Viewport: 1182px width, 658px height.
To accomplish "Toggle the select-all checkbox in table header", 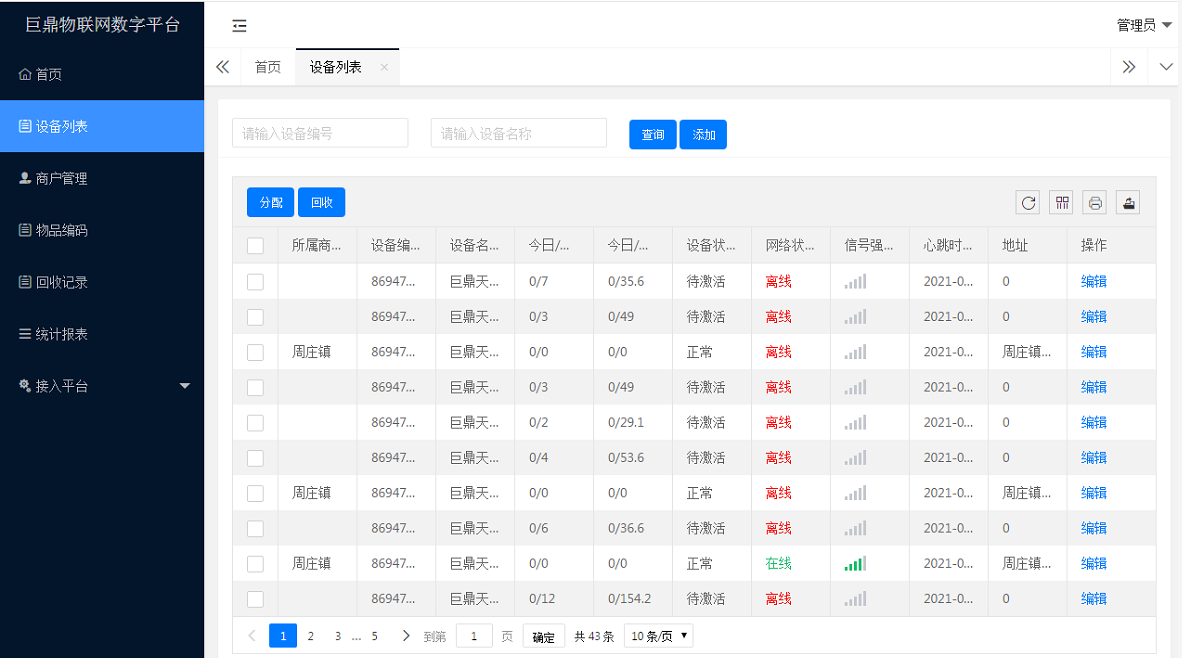I will click(256, 246).
